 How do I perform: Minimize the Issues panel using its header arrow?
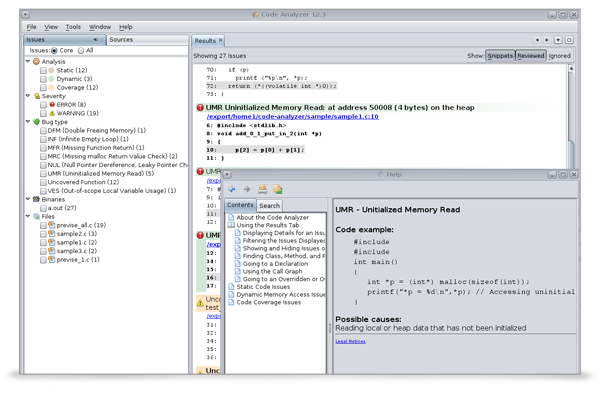[x=95, y=40]
